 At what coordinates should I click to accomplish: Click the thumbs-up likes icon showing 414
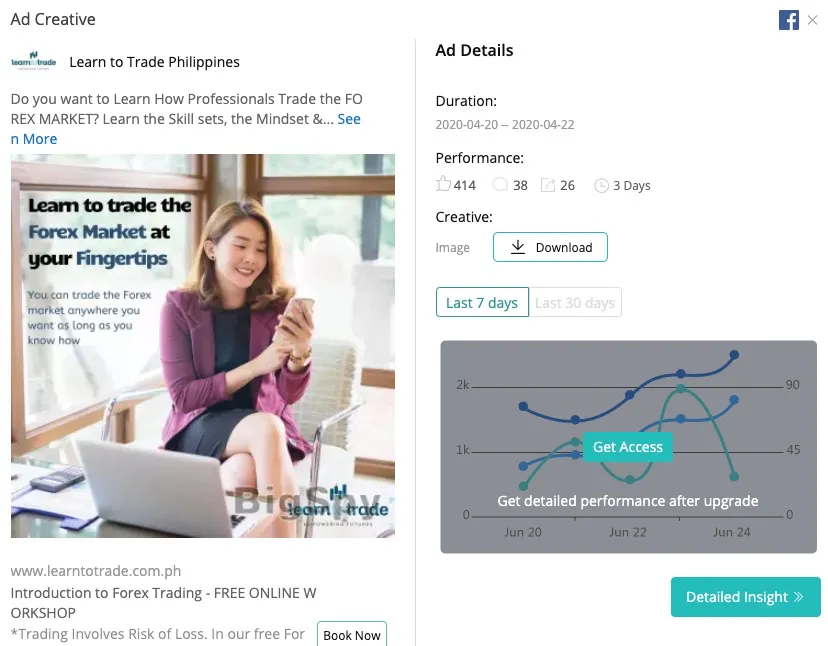pos(443,184)
